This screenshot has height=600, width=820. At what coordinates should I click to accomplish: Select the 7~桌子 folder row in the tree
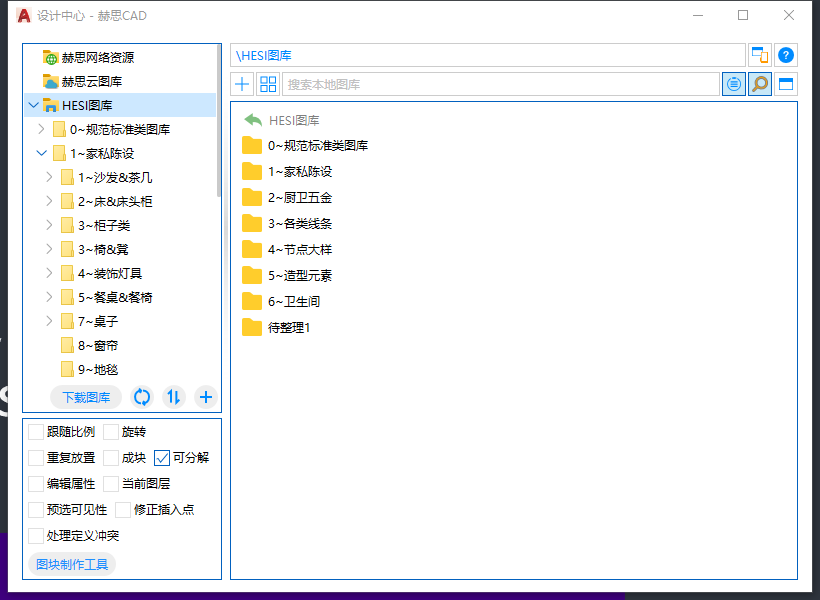click(x=89, y=321)
